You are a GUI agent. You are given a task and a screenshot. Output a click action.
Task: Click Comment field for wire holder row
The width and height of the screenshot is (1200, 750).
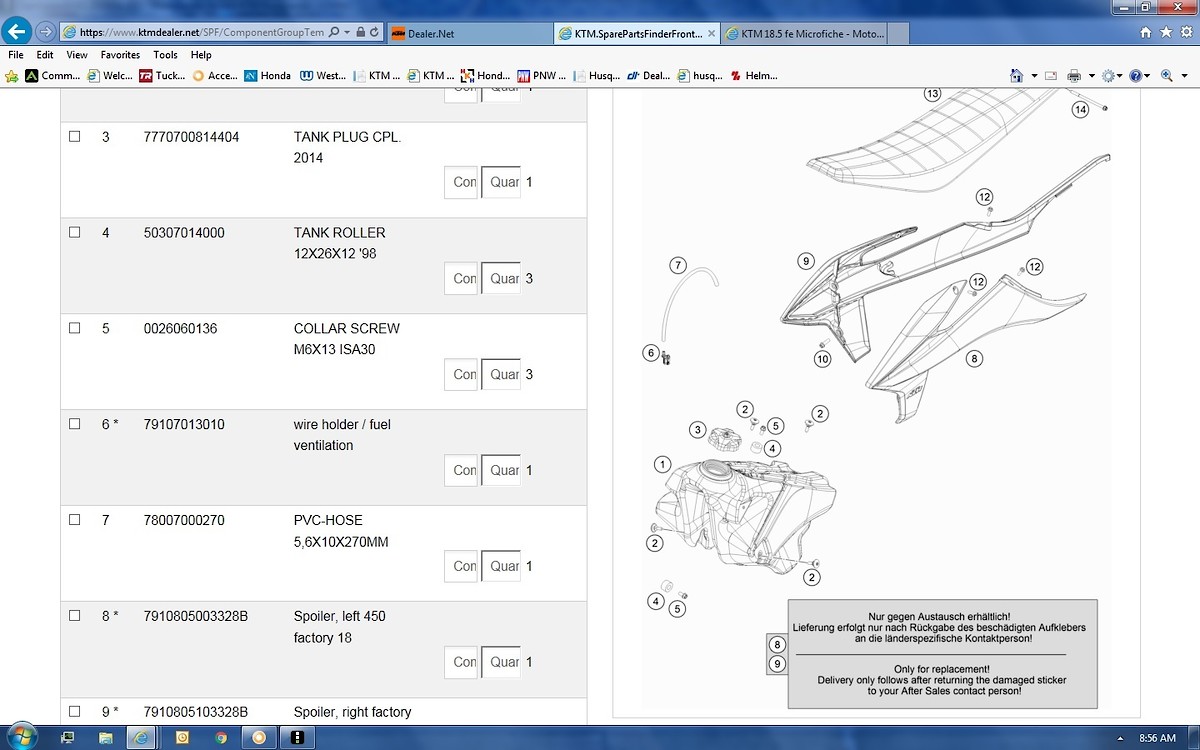461,470
